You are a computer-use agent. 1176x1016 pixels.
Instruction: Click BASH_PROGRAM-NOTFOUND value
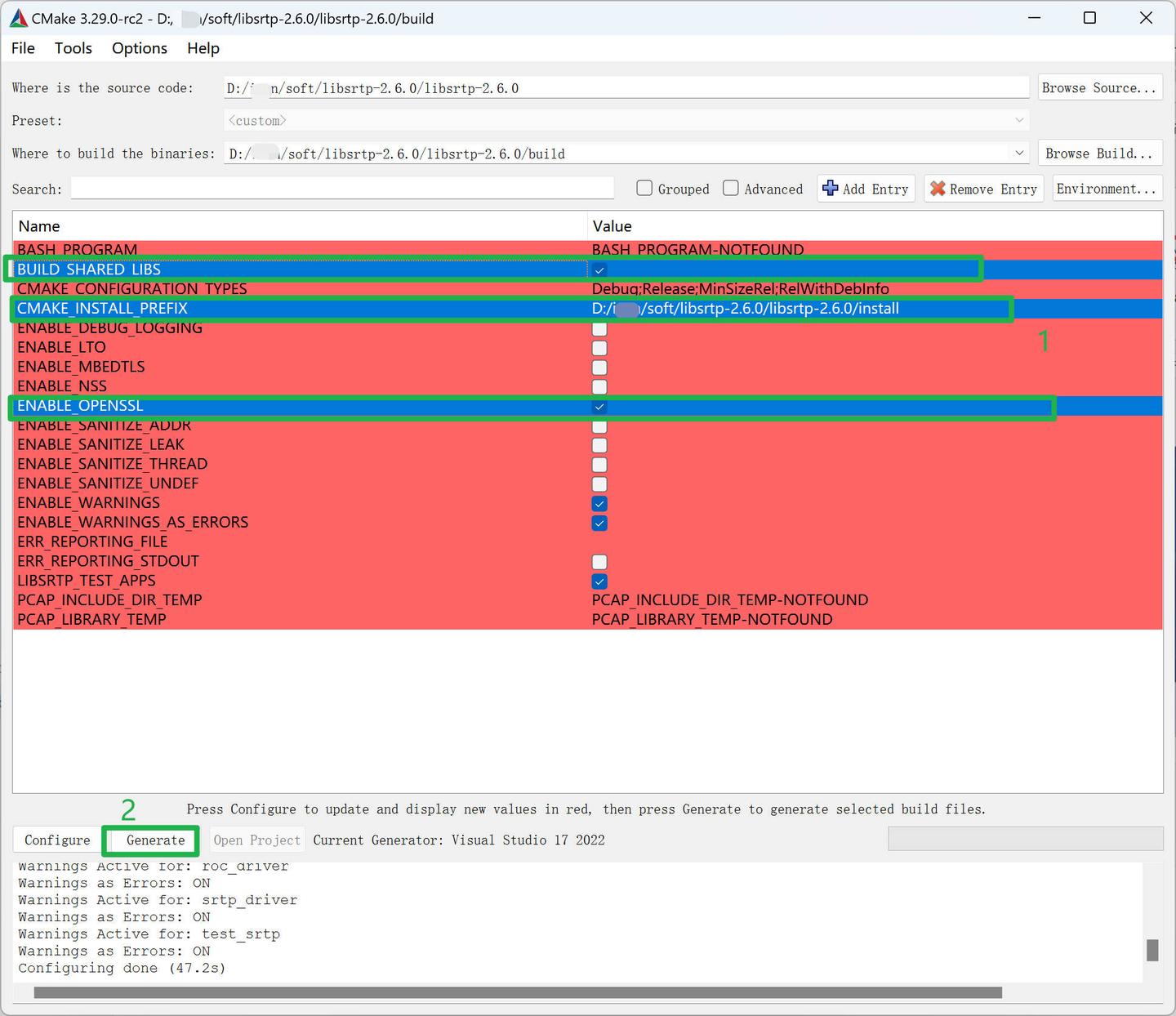pyautogui.click(x=697, y=249)
